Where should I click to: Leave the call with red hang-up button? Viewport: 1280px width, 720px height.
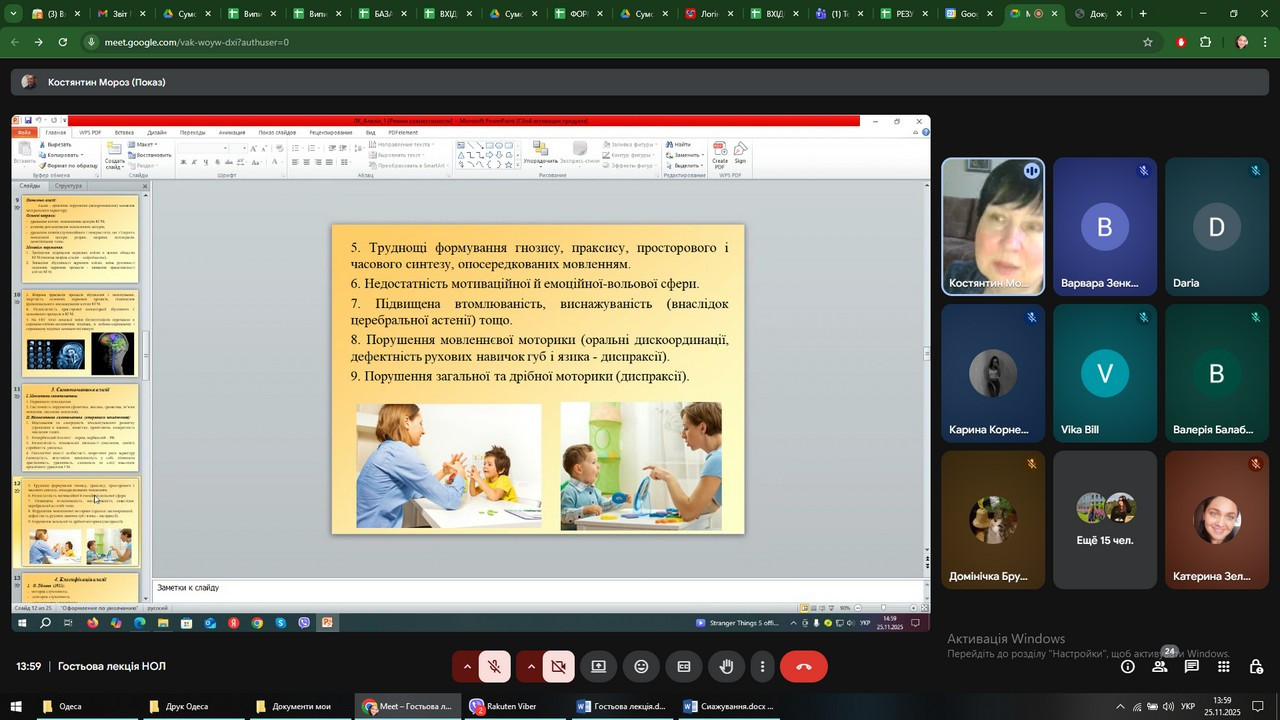pyautogui.click(x=803, y=666)
